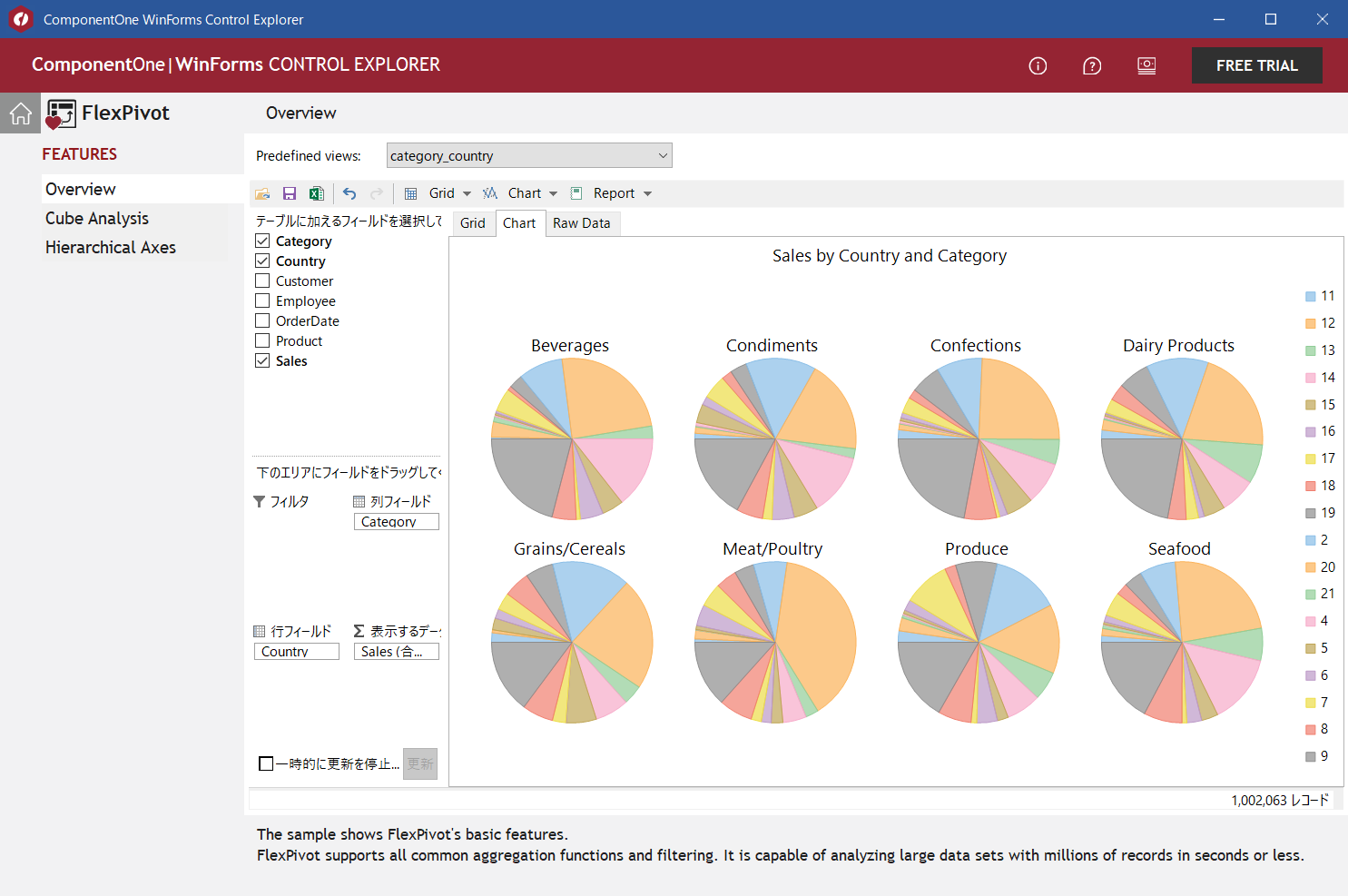Screen dimensions: 1348x896
Task: Open the info icon in the header
Action: pyautogui.click(x=1038, y=65)
